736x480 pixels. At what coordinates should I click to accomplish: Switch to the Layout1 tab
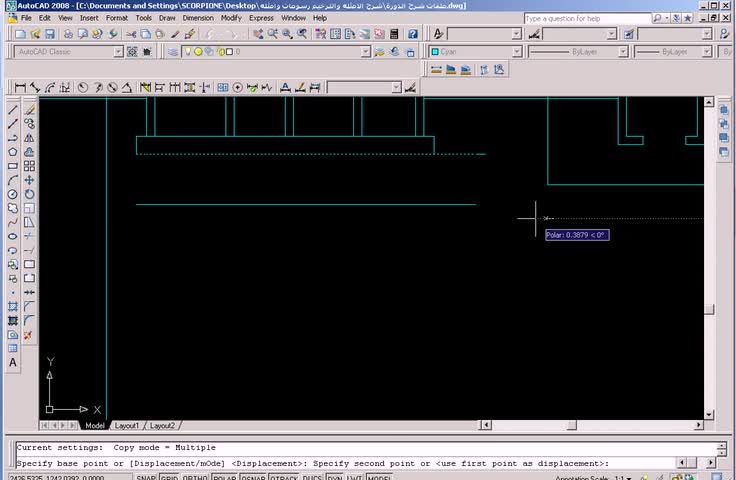coord(127,426)
